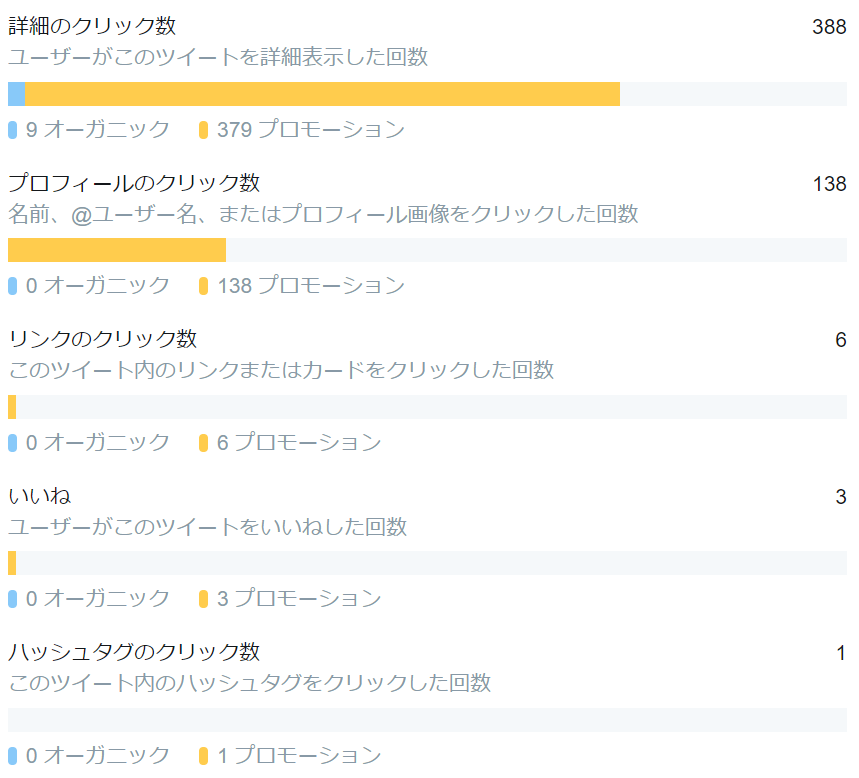Click the 388 total count value
Image resolution: width=859 pixels, height=778 pixels.
pyautogui.click(x=829, y=27)
